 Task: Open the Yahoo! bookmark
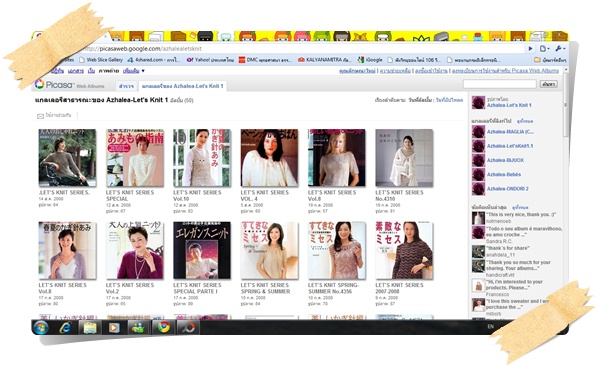pos(210,60)
